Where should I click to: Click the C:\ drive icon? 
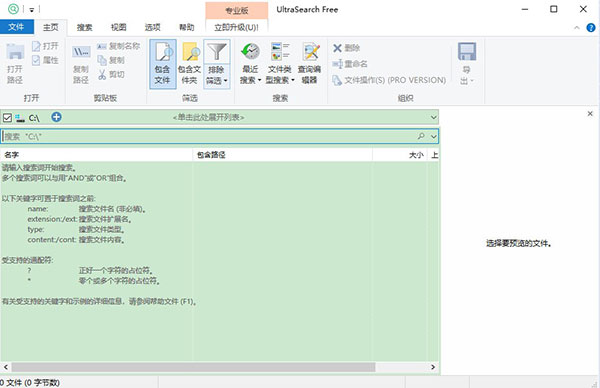pos(20,118)
